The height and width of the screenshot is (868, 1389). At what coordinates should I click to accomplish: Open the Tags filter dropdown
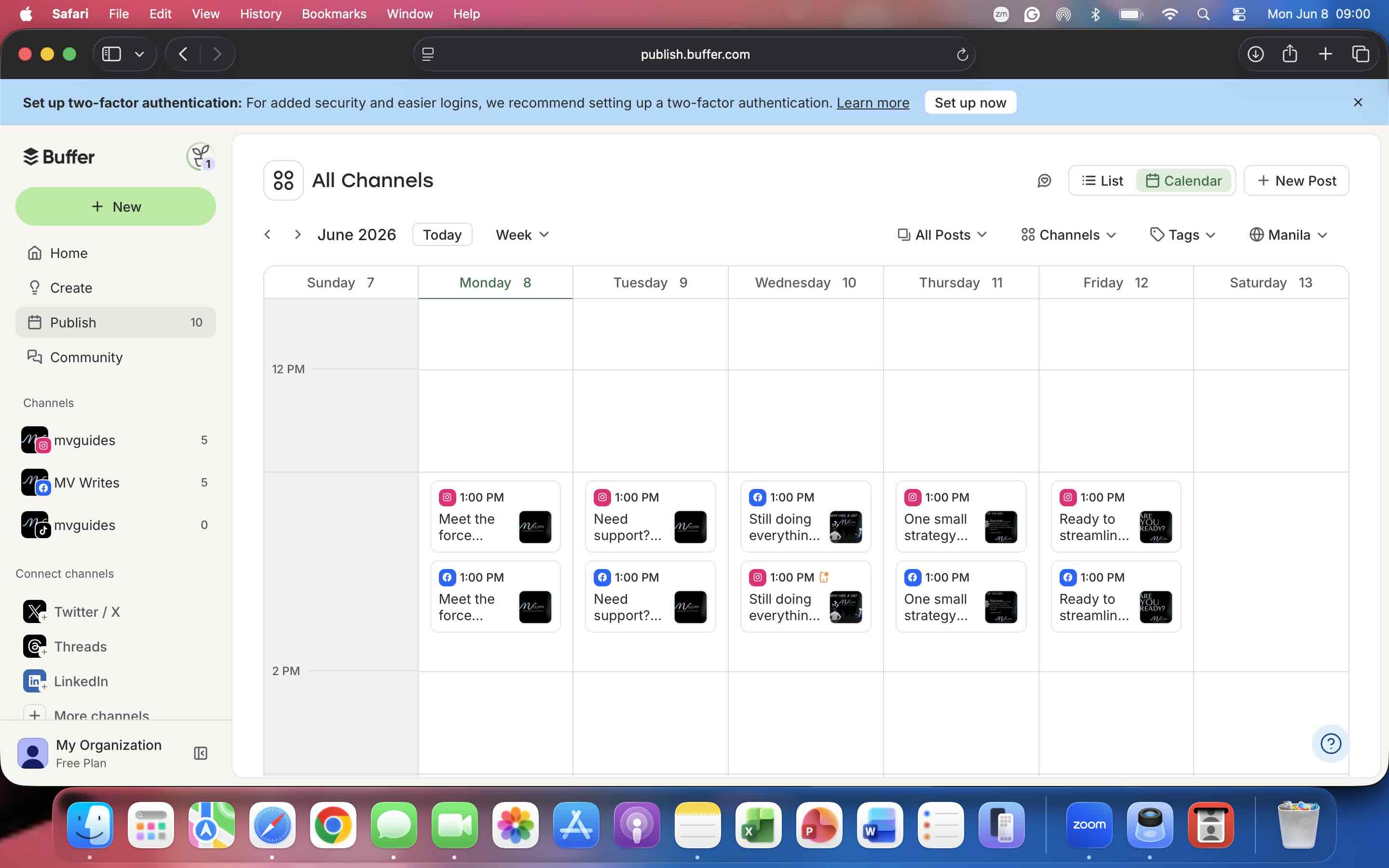tap(1183, 235)
